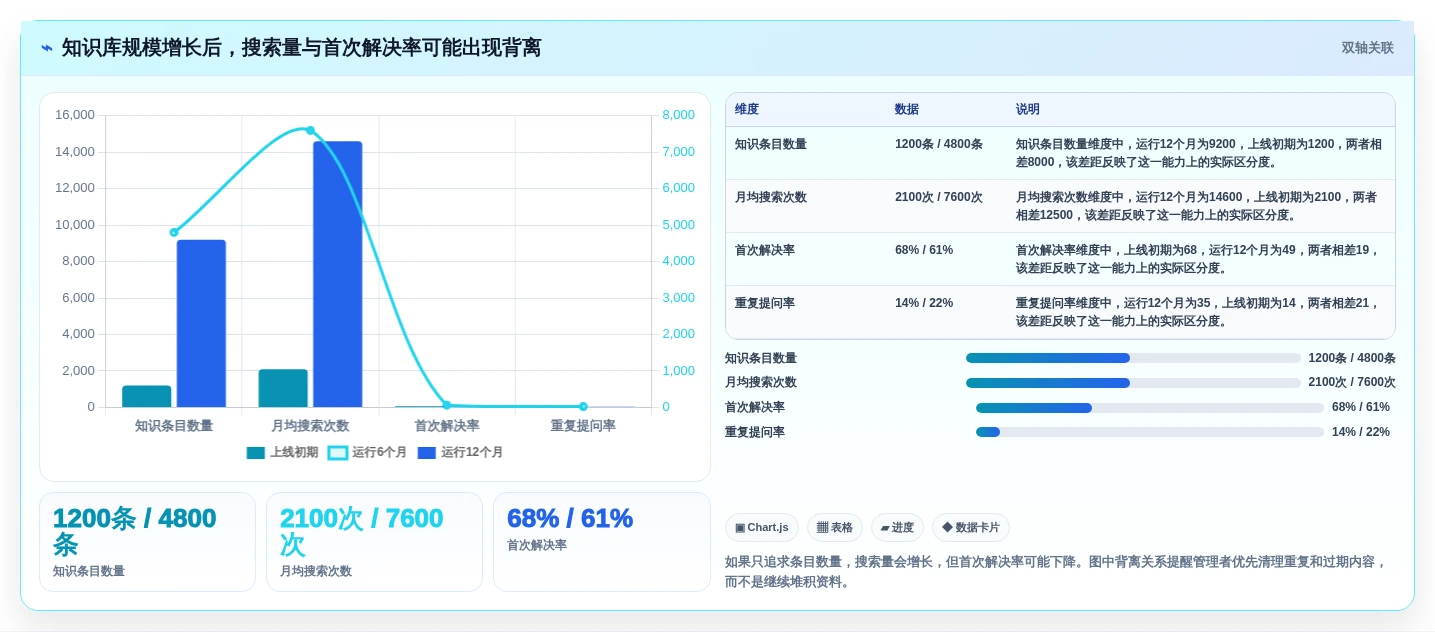Click the 知识条目数量 x-axis label
The image size is (1435, 632).
(x=174, y=426)
